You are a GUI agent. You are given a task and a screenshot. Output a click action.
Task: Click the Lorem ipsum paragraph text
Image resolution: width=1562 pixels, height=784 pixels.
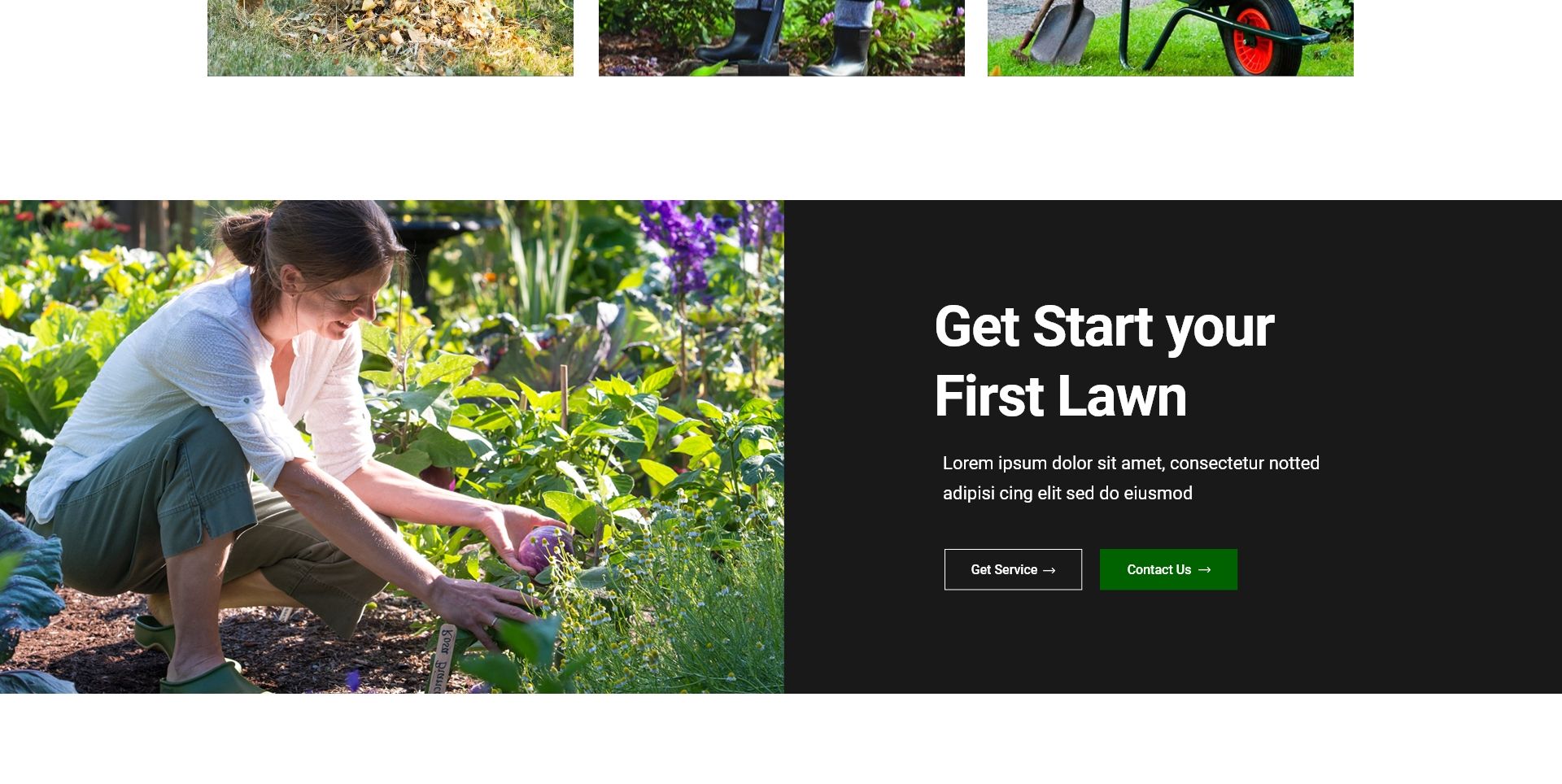coord(1131,478)
